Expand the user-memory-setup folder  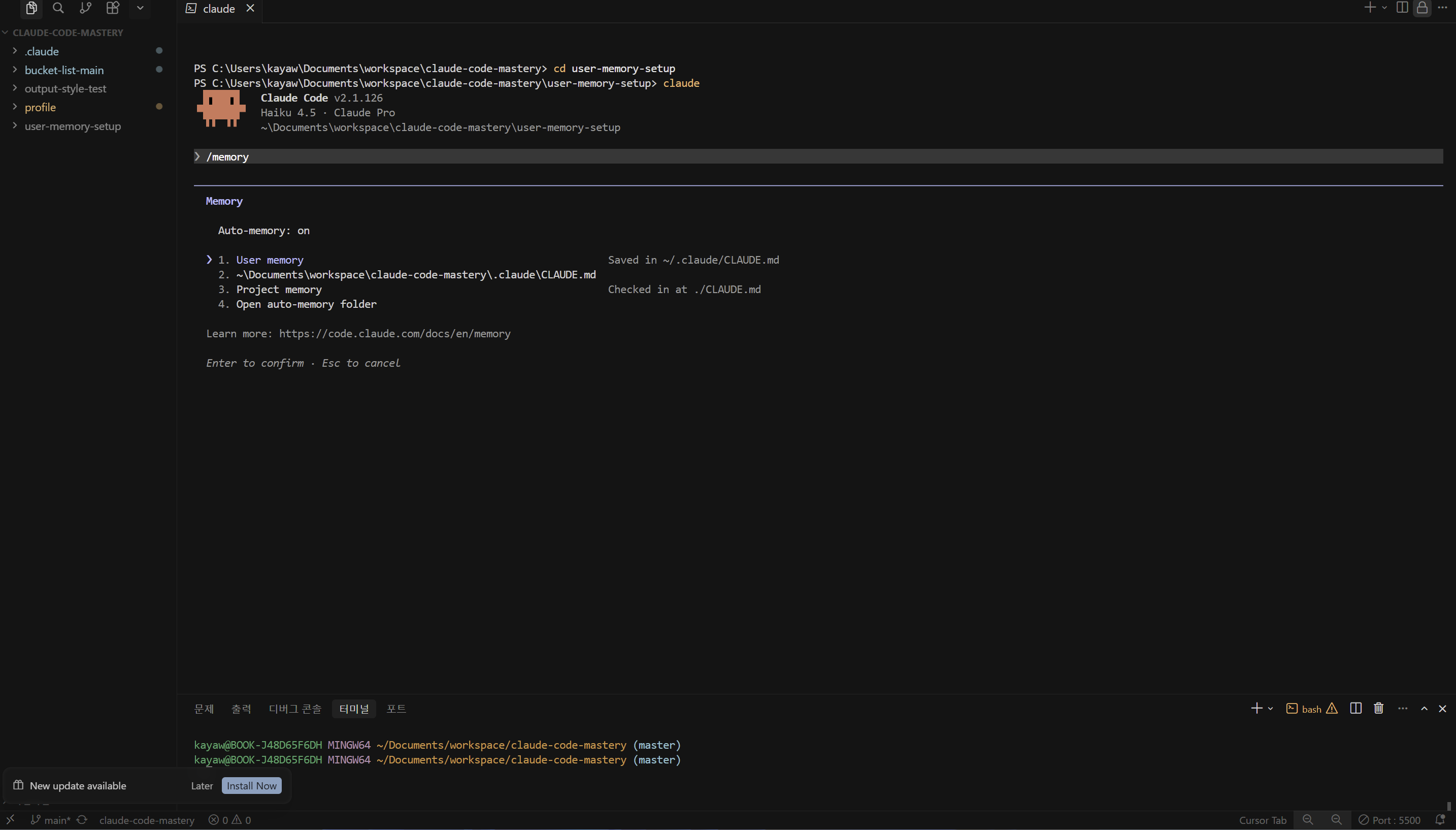(x=15, y=126)
